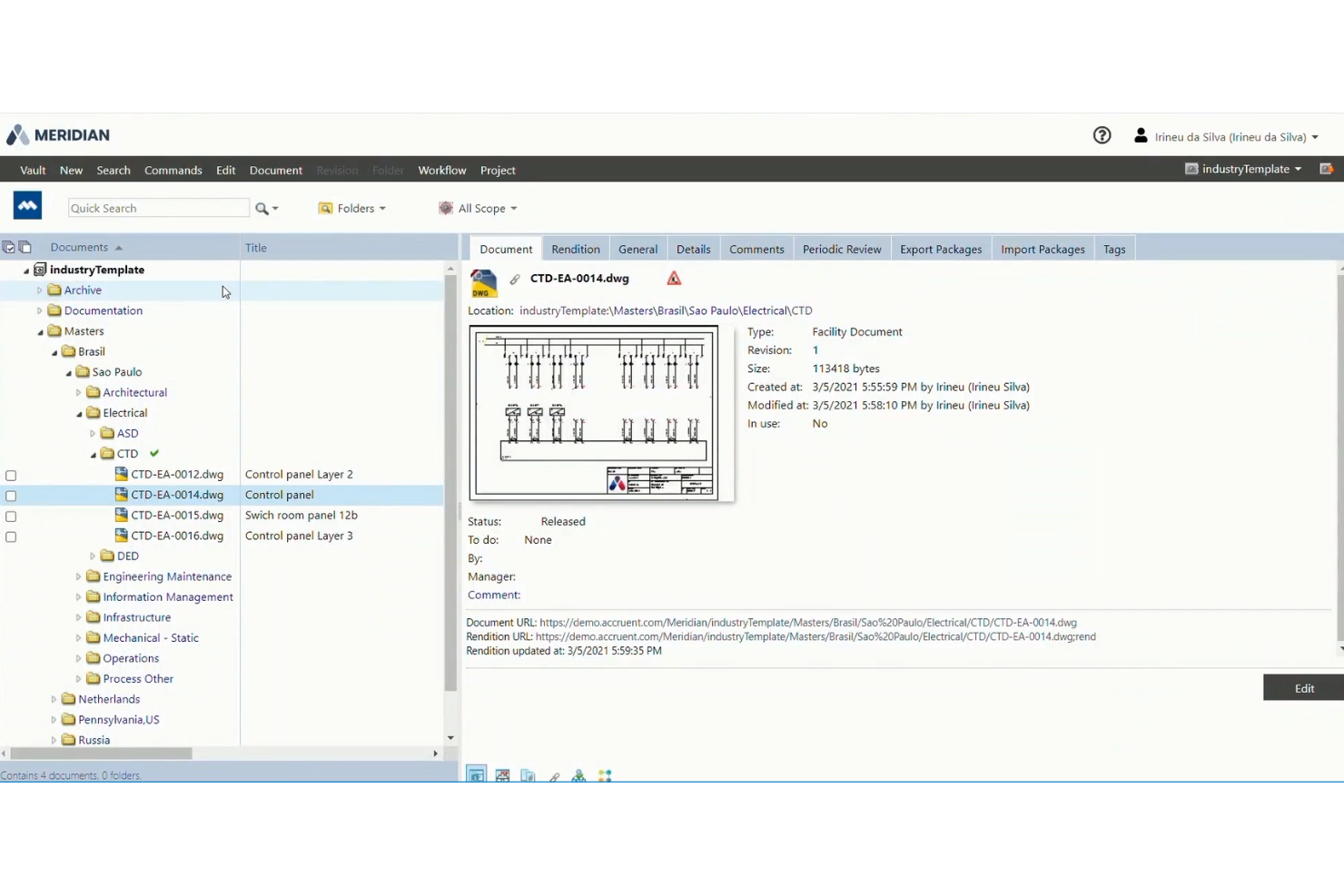Screen dimensions: 1344x896
Task: Switch to the Rendition tab
Action: click(x=575, y=249)
